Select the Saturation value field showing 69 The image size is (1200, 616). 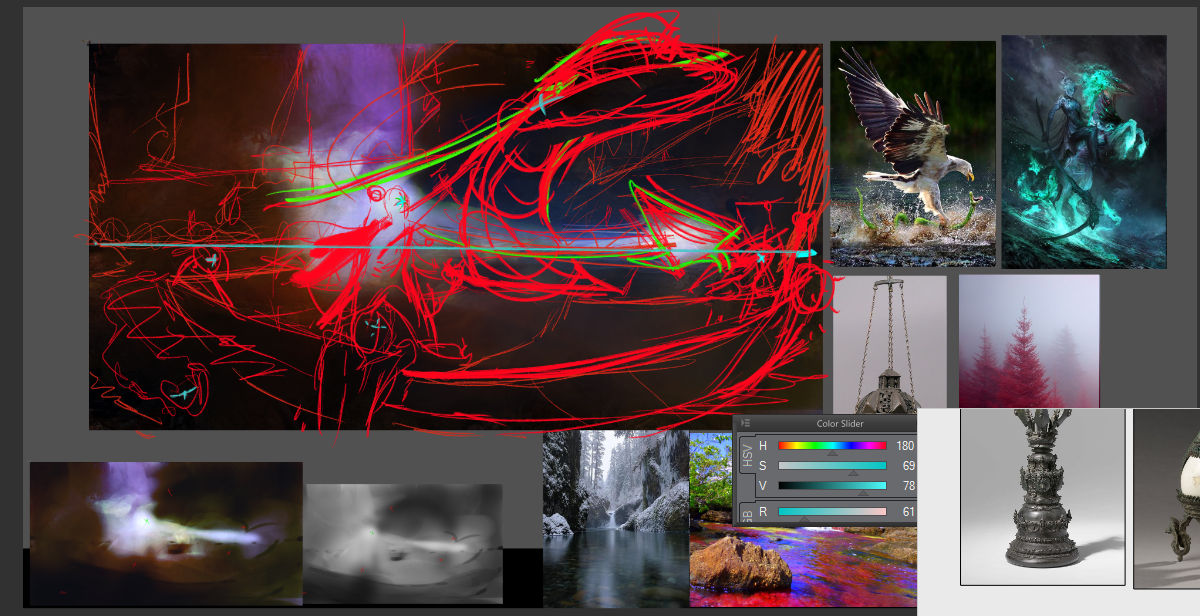coord(908,466)
